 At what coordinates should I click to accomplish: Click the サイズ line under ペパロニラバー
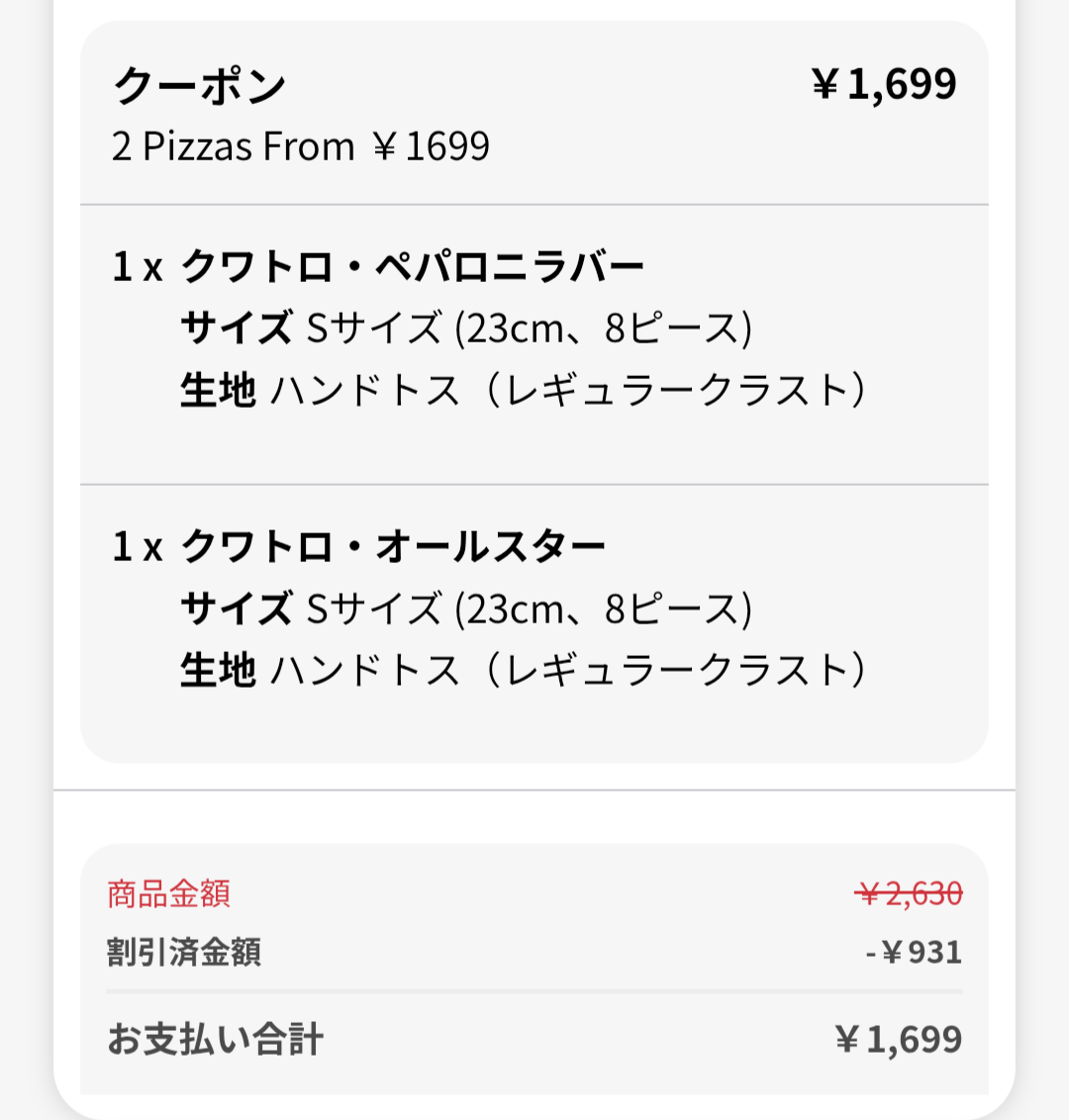[466, 328]
